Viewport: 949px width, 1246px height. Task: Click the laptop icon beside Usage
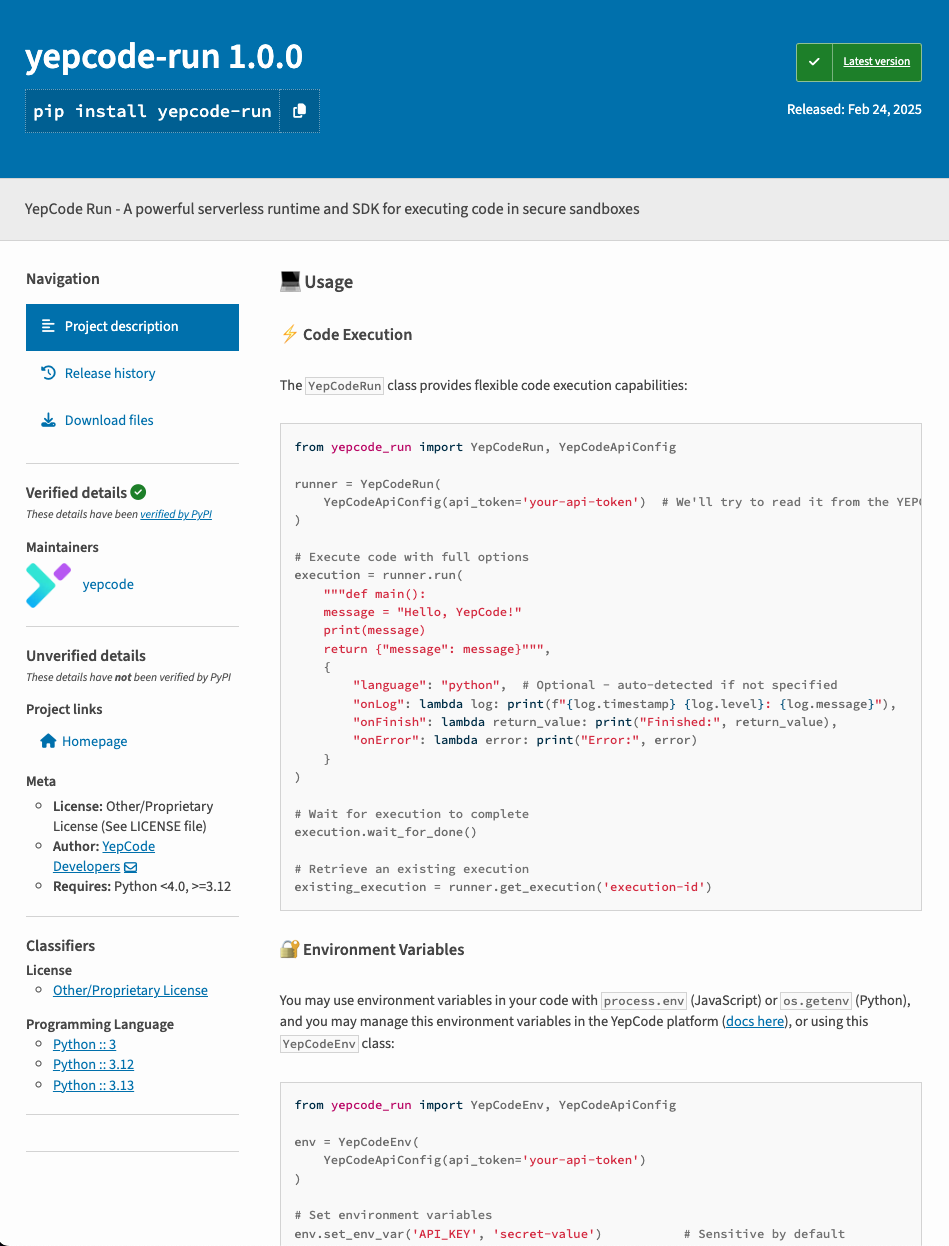coord(290,282)
